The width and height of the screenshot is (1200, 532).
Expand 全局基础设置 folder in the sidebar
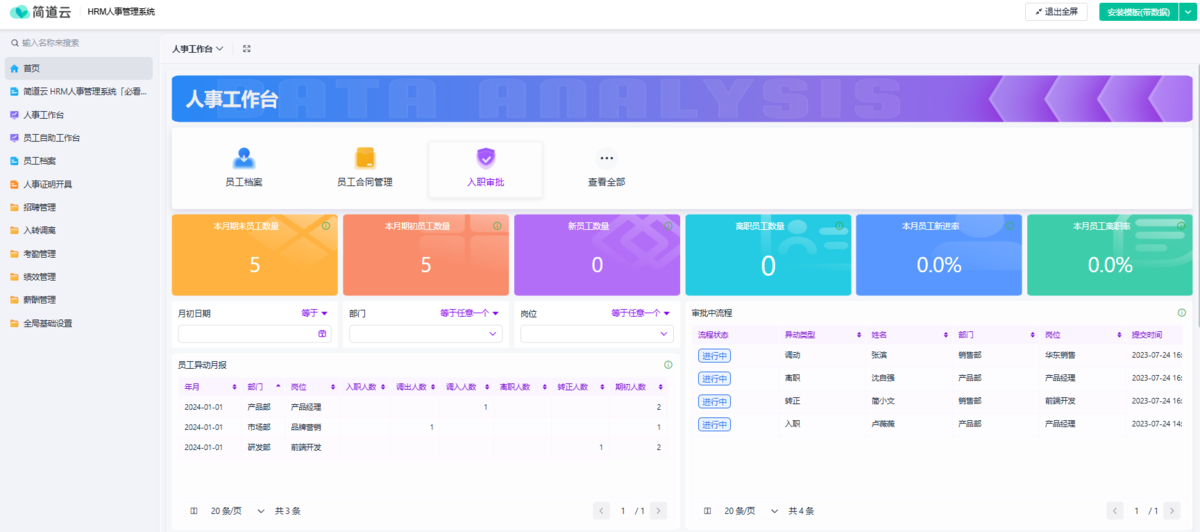[x=79, y=323]
